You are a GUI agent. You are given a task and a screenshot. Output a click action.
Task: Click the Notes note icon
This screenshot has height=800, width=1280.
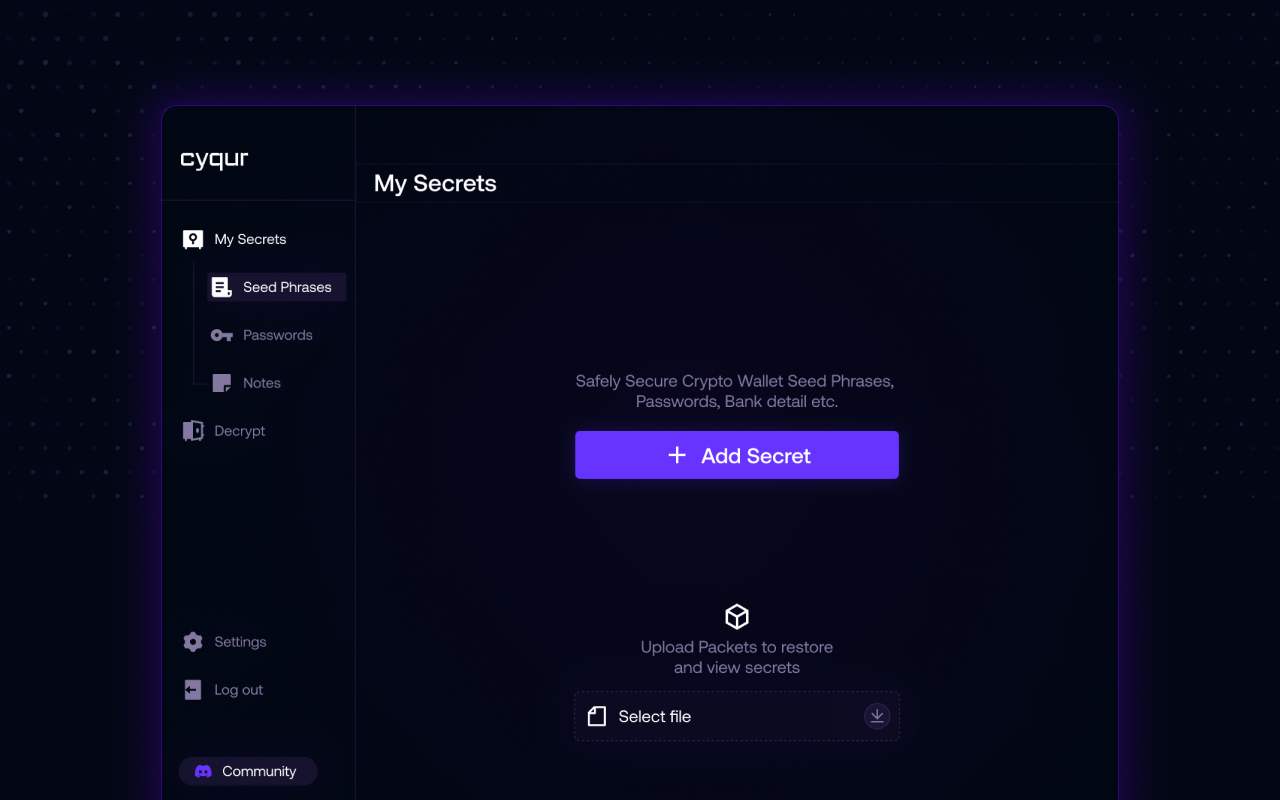click(221, 382)
